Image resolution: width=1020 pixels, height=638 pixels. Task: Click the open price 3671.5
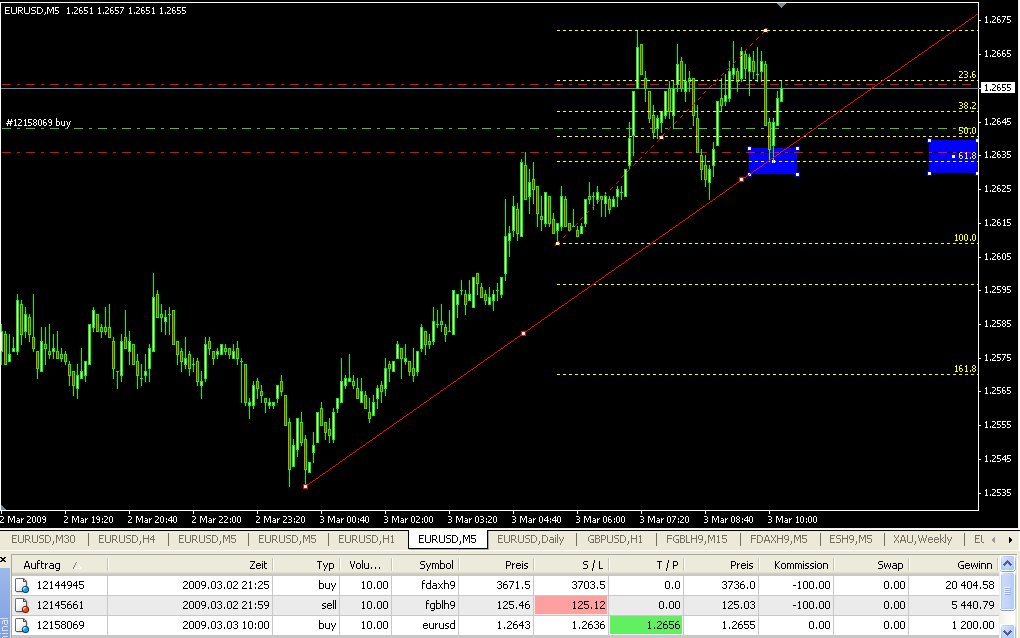[x=513, y=585]
